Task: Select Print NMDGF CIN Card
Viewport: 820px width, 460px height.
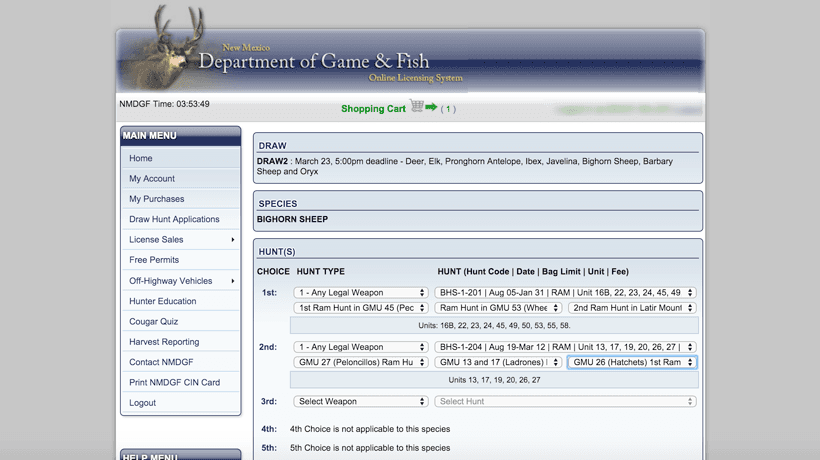Action: click(x=174, y=383)
